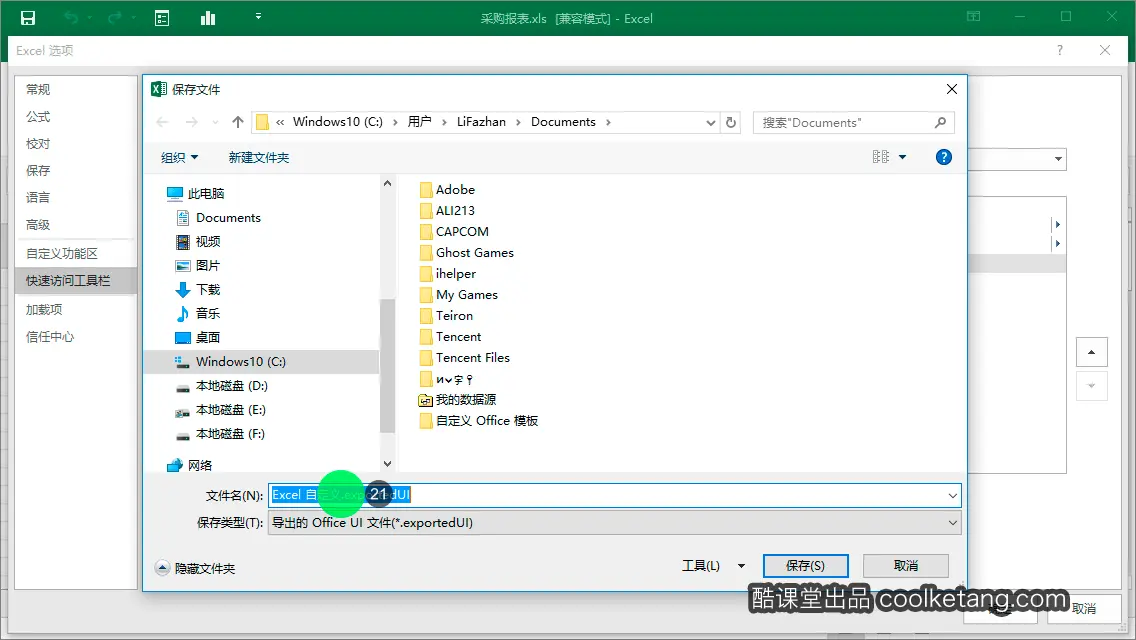Click the blue help icon in save dialog
The height and width of the screenshot is (640, 1136).
[943, 157]
